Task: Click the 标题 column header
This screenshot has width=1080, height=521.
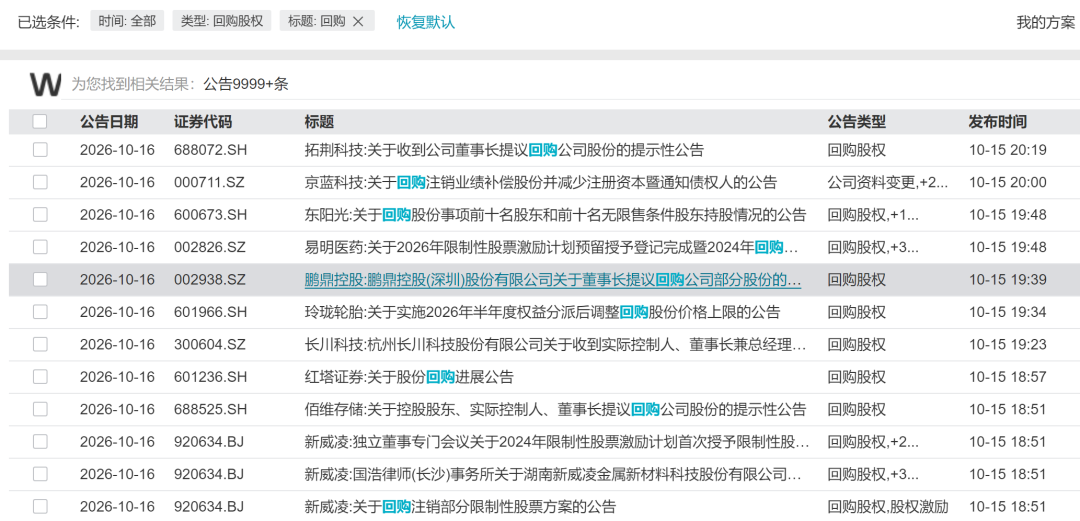Action: coord(319,122)
